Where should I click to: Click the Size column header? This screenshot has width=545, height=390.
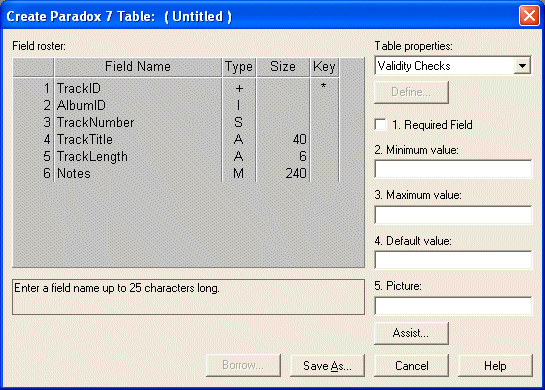click(283, 67)
